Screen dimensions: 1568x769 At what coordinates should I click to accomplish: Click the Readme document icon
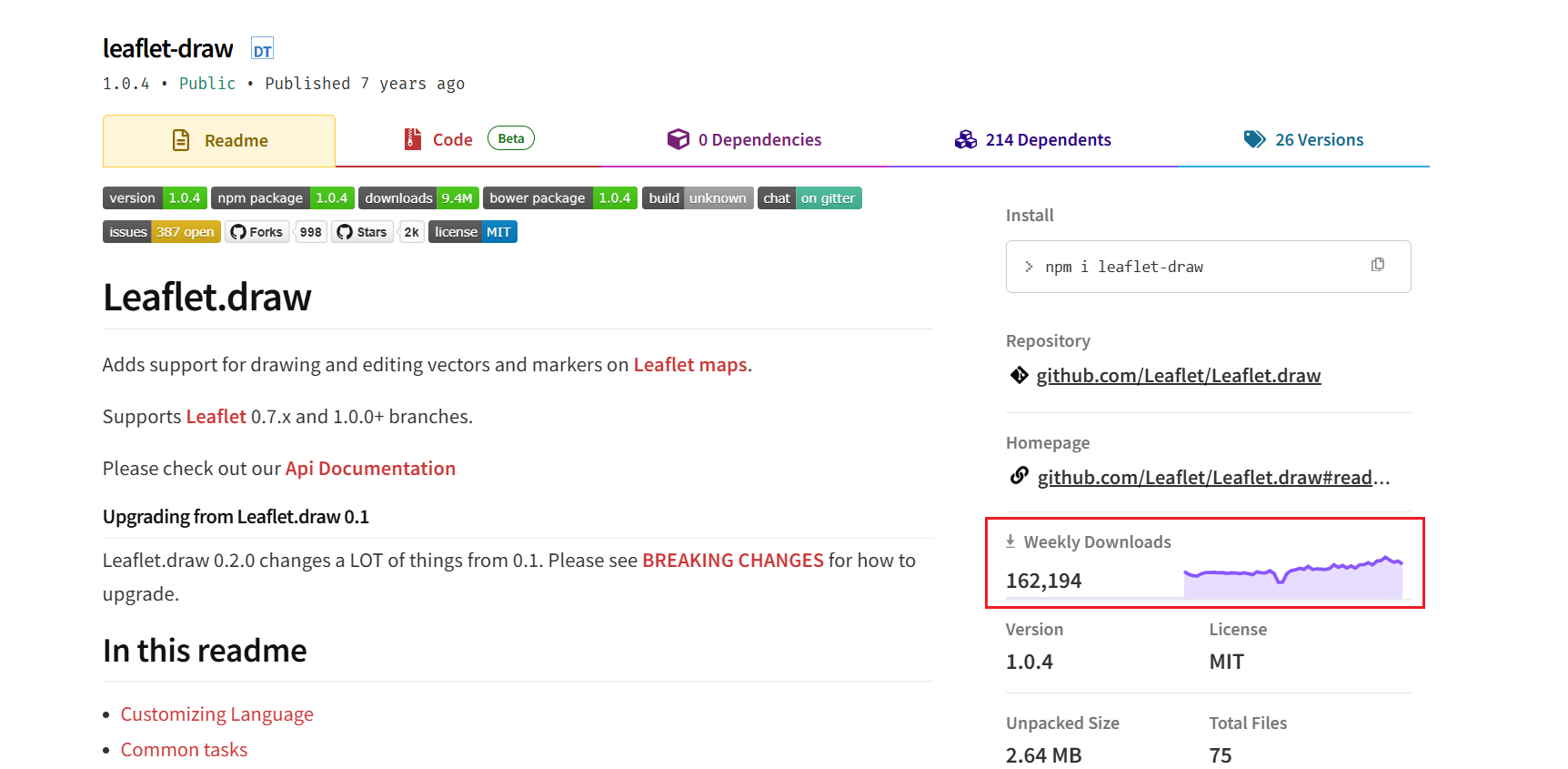(181, 140)
